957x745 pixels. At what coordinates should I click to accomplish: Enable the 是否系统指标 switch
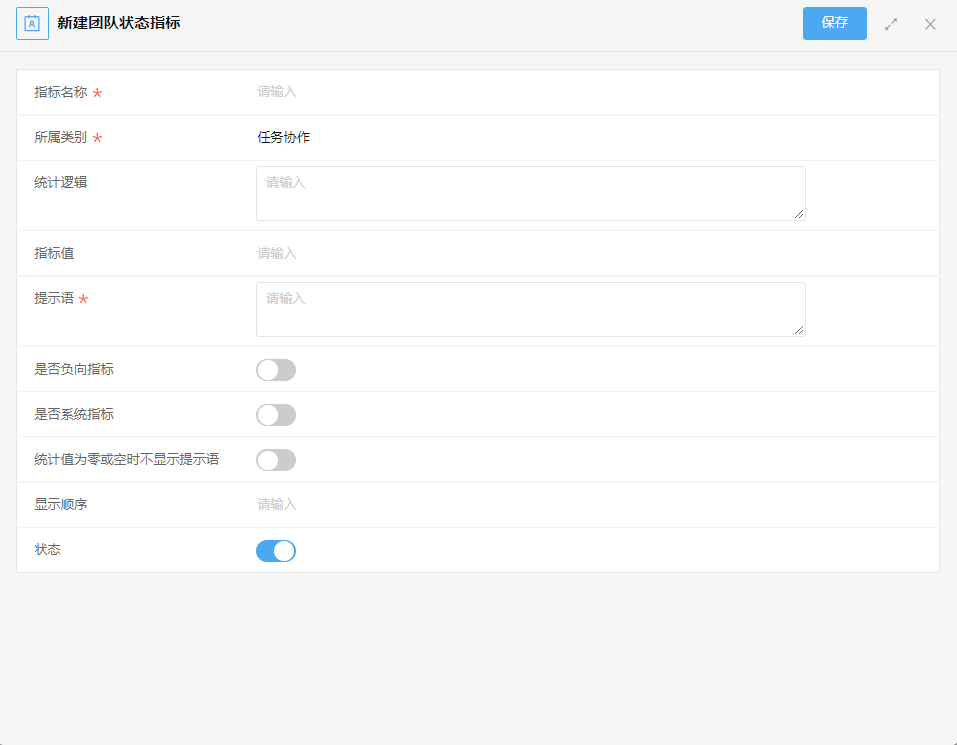click(x=276, y=415)
